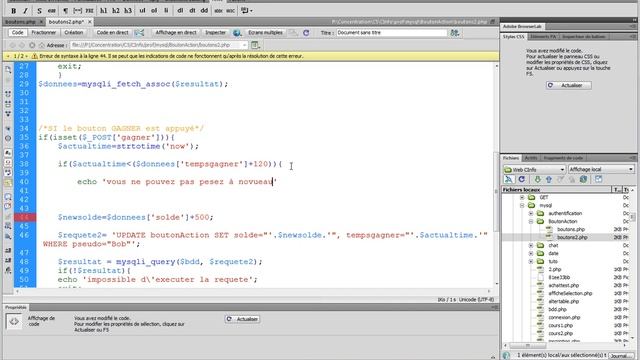
Task: Insert ordered list (ol) tag
Action: (x=154, y=11)
